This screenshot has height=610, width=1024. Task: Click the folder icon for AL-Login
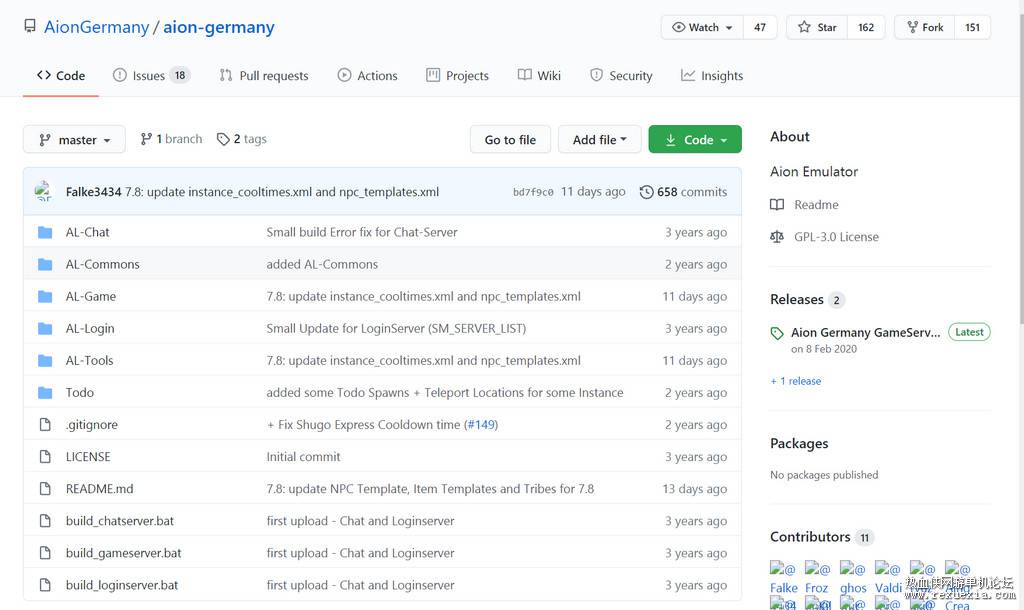(45, 328)
